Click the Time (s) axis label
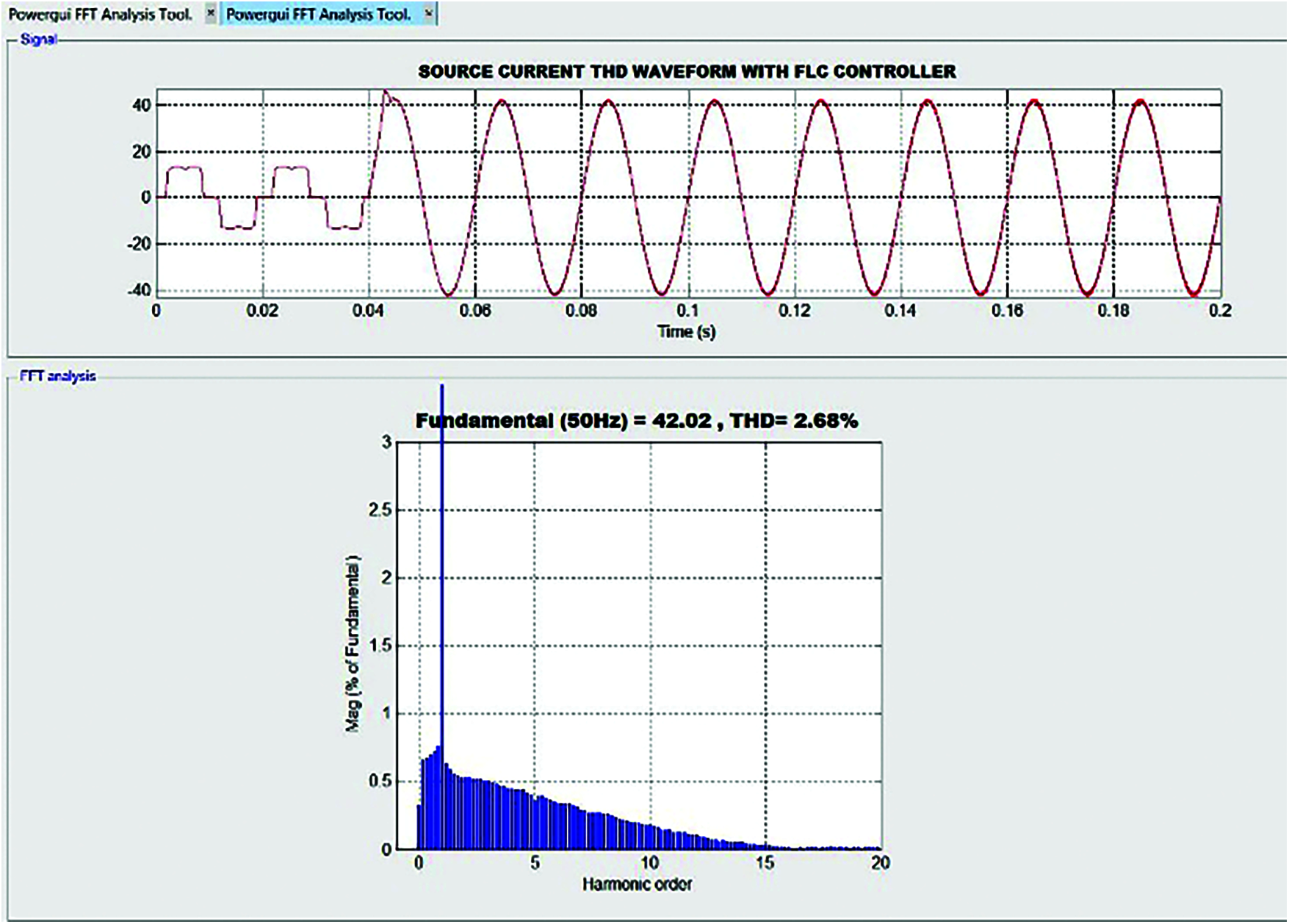The width and height of the screenshot is (1289, 924). [x=686, y=332]
